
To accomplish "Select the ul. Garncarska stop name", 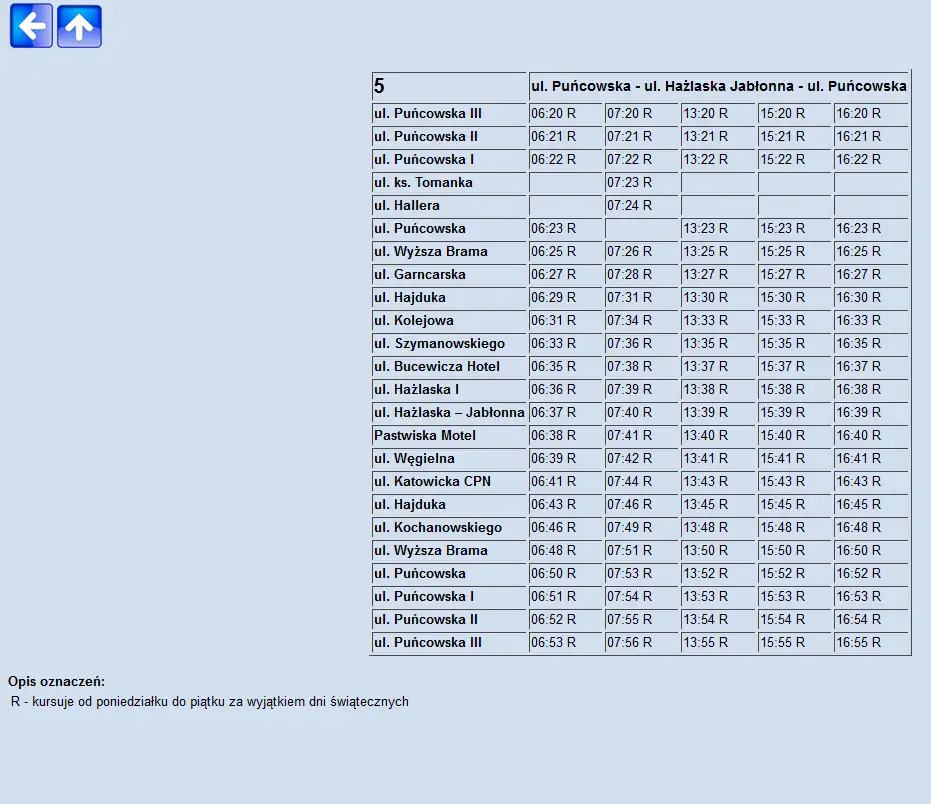I will [x=420, y=275].
